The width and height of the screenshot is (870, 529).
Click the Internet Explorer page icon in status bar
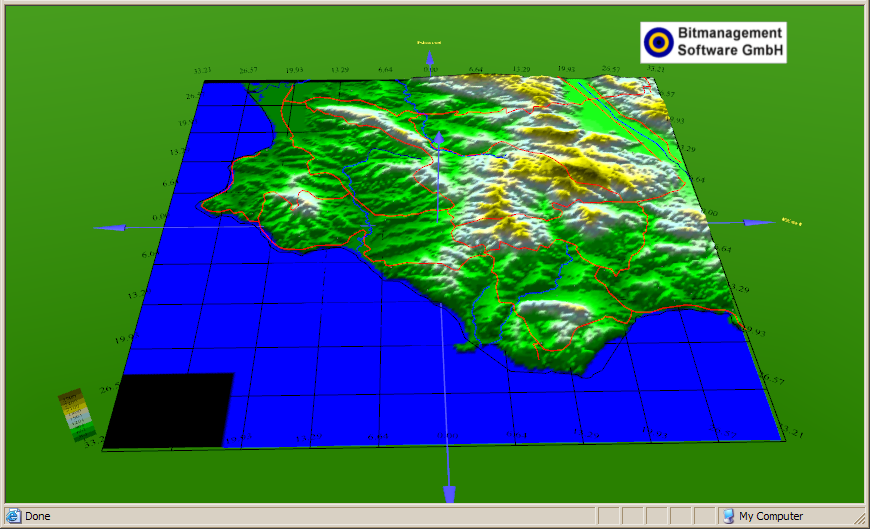[13, 516]
